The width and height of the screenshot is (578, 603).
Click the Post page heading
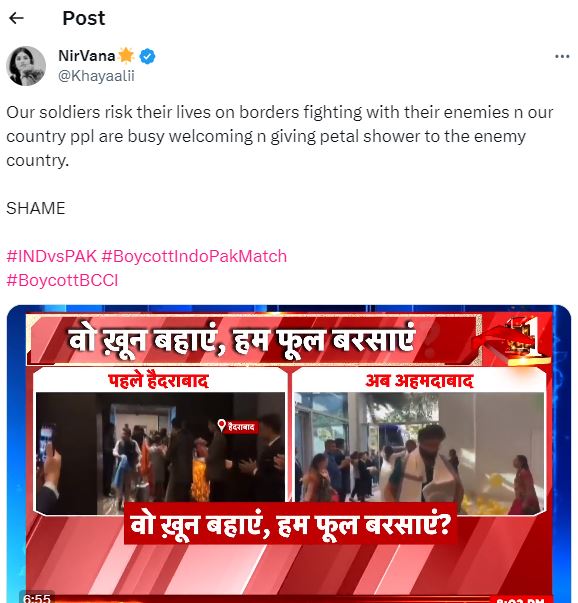84,18
